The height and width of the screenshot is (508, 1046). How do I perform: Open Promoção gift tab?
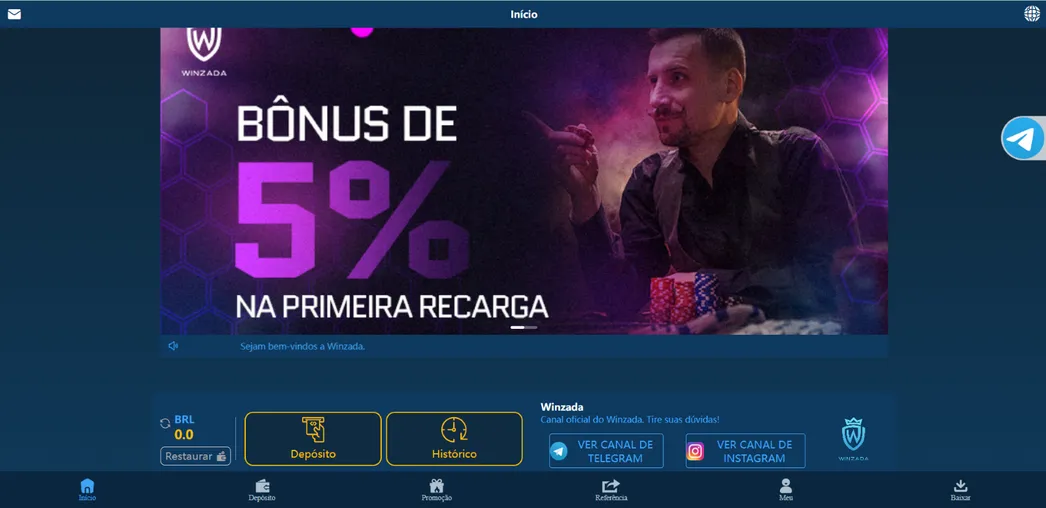pyautogui.click(x=437, y=490)
